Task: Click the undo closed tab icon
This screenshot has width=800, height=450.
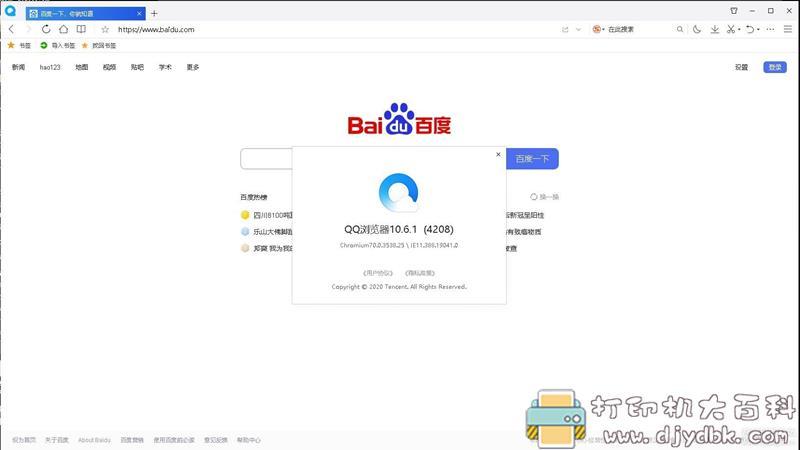Action: click(749, 30)
